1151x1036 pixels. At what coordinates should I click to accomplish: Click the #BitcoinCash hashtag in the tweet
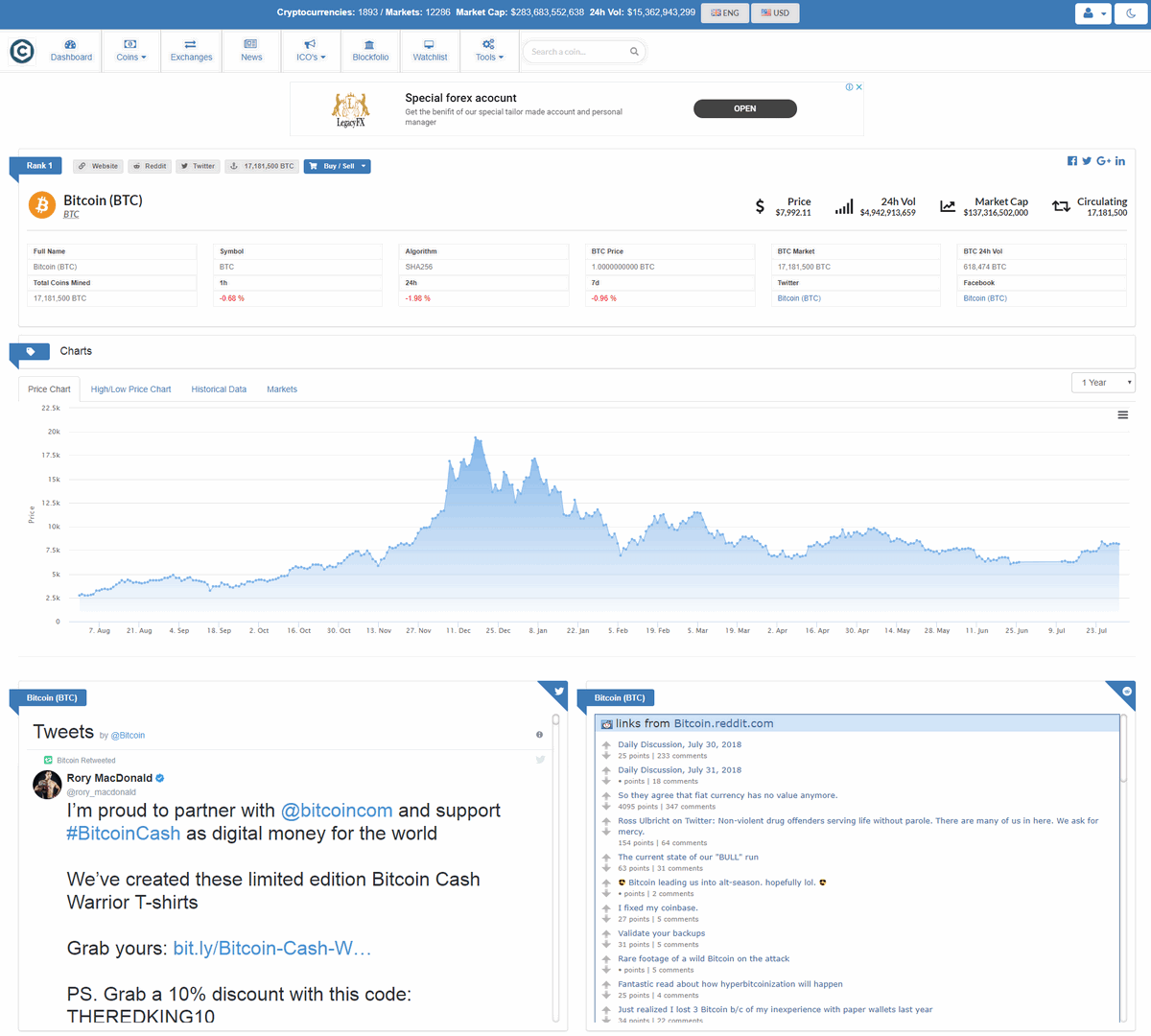pos(124,834)
